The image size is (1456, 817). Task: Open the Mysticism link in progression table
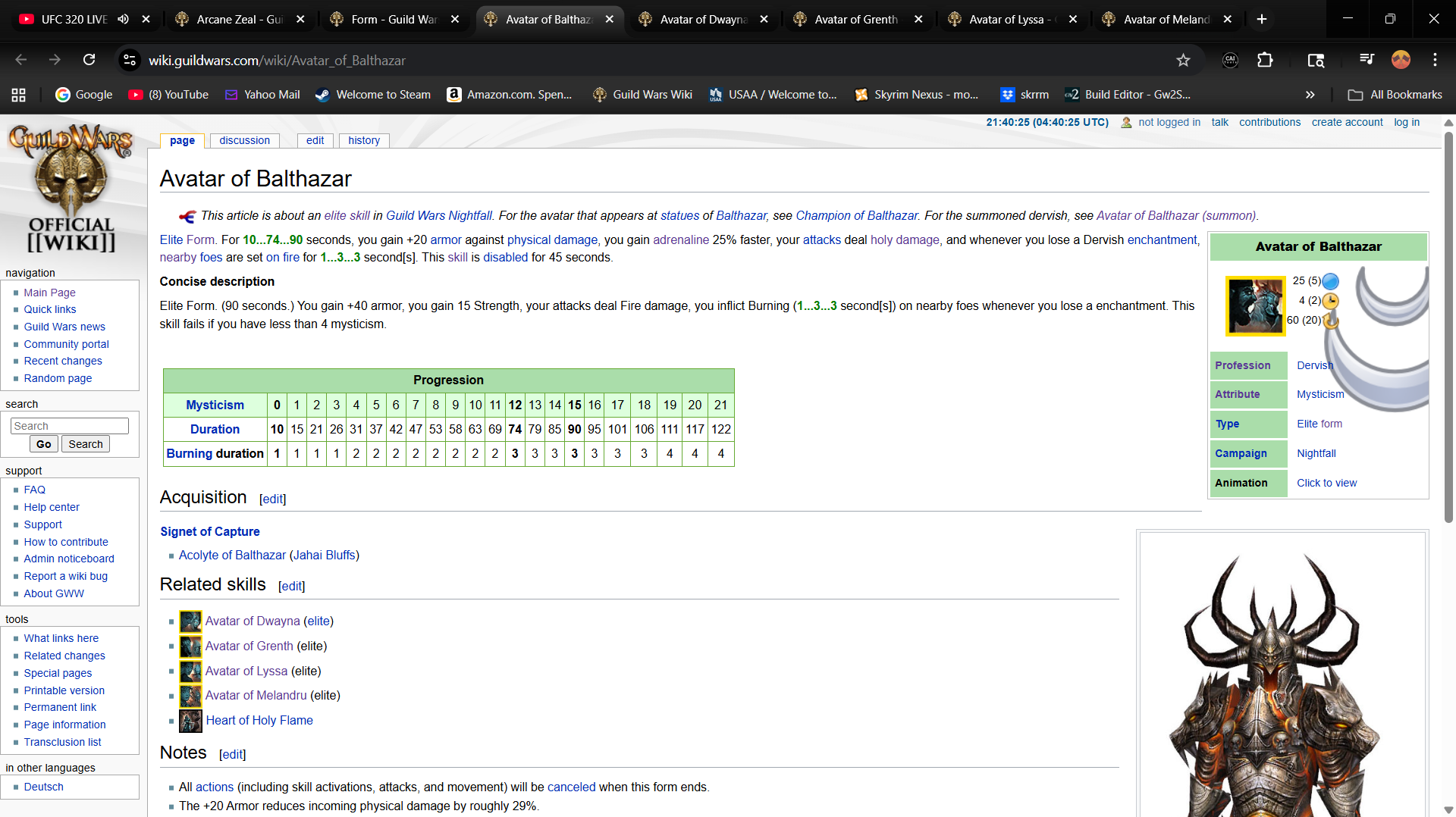tap(215, 405)
